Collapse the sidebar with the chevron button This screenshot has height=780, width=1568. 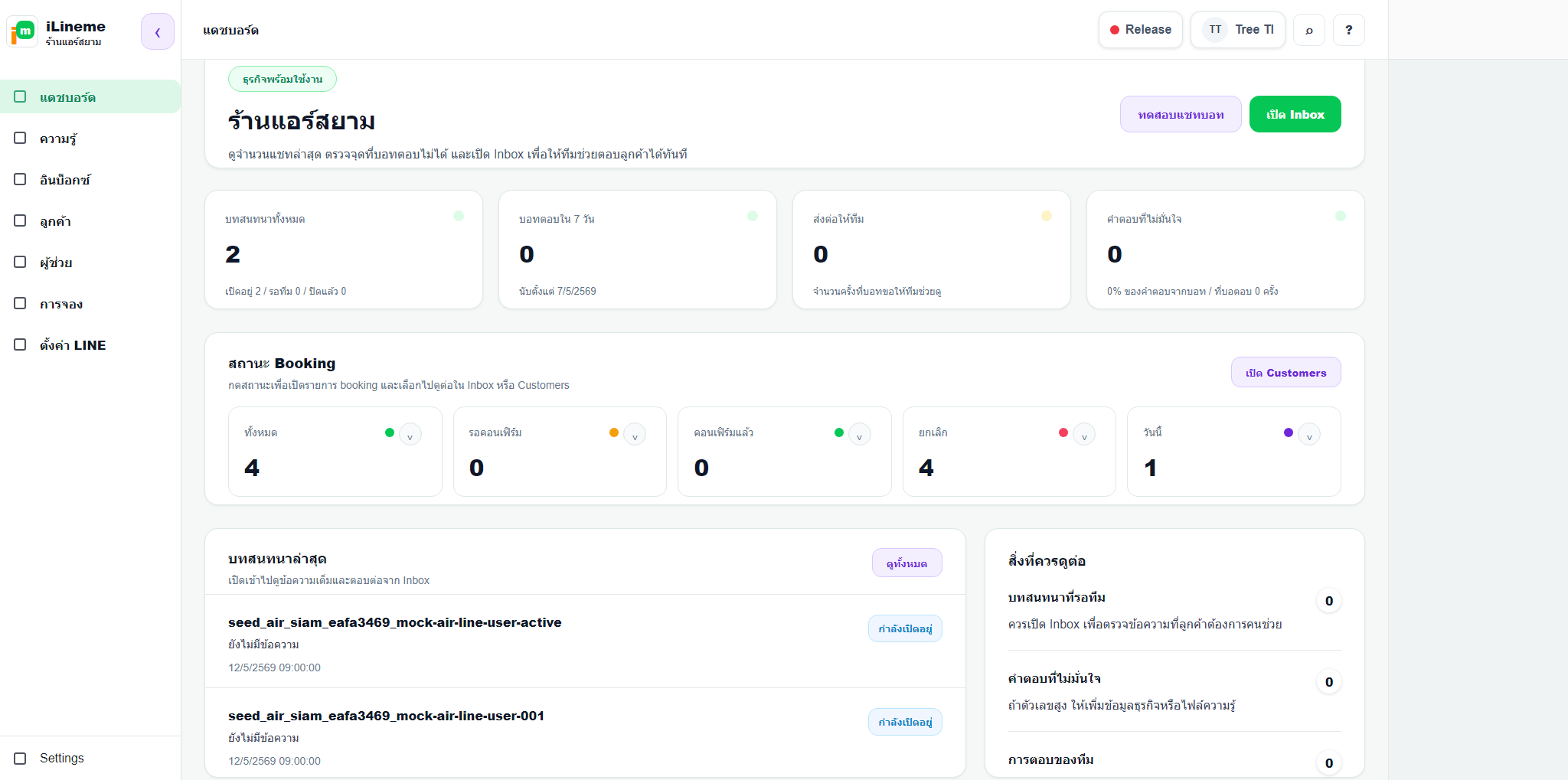pyautogui.click(x=158, y=31)
